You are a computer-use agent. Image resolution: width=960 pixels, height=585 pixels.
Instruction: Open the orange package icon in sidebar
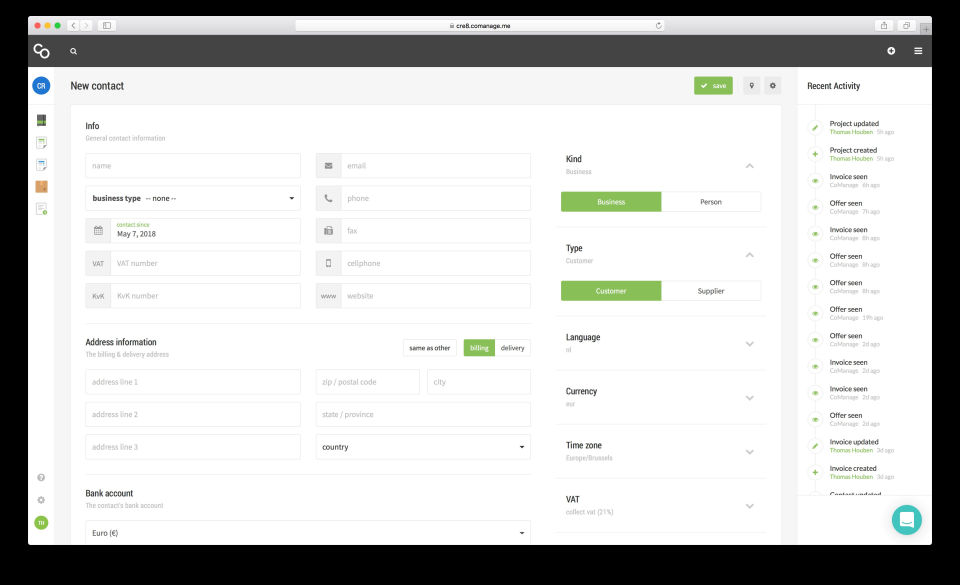pos(42,187)
